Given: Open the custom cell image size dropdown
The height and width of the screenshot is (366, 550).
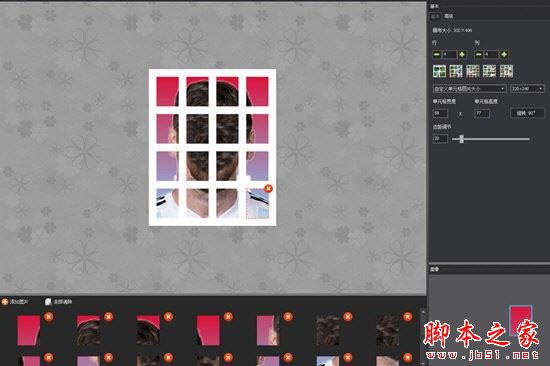Looking at the screenshot, I should point(469,89).
